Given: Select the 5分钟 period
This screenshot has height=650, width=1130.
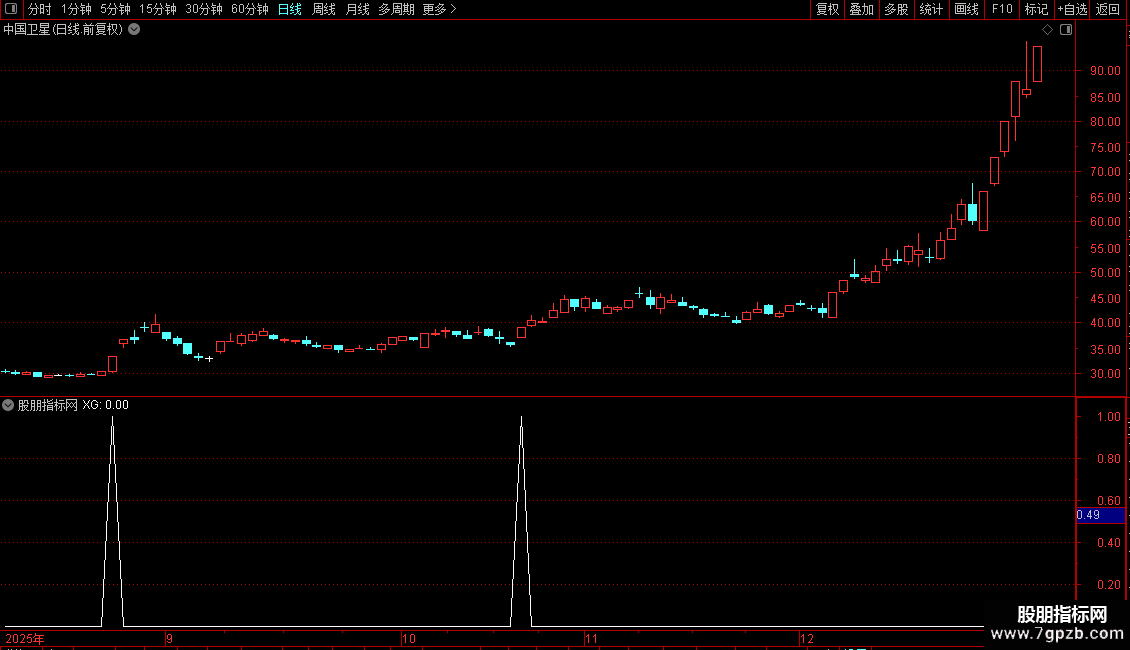Looking at the screenshot, I should point(115,9).
